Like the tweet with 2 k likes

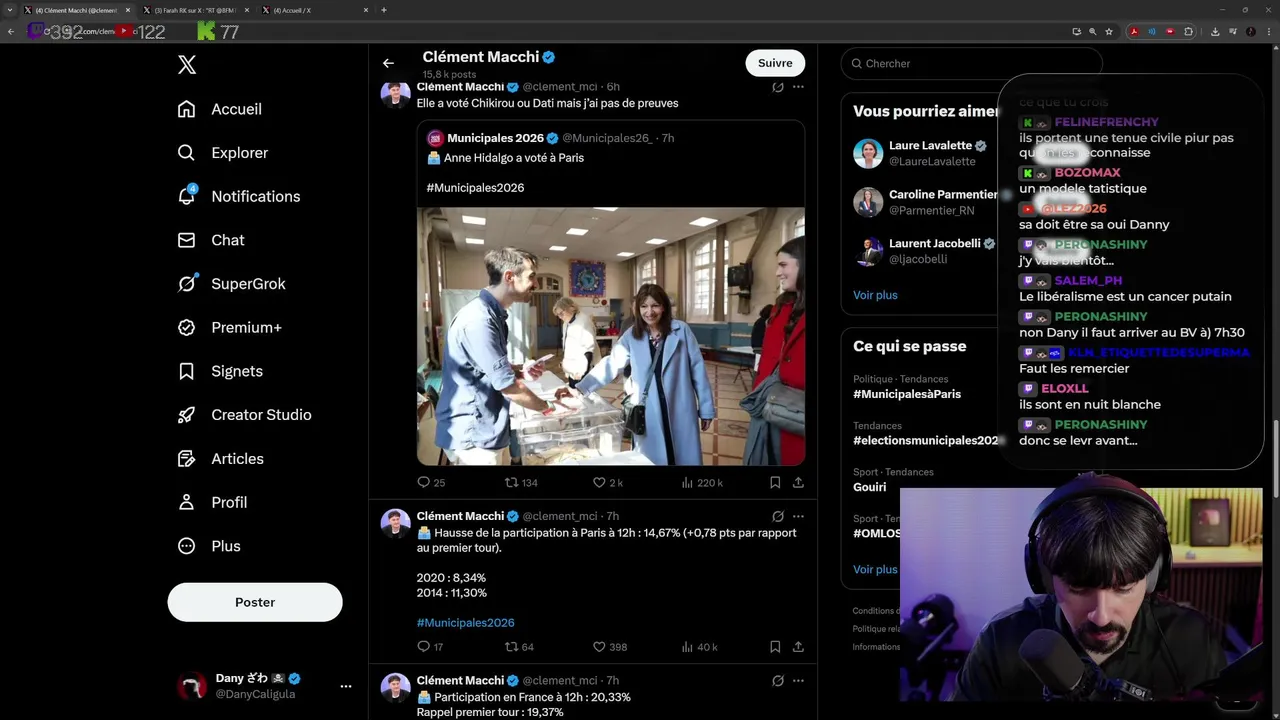point(608,482)
